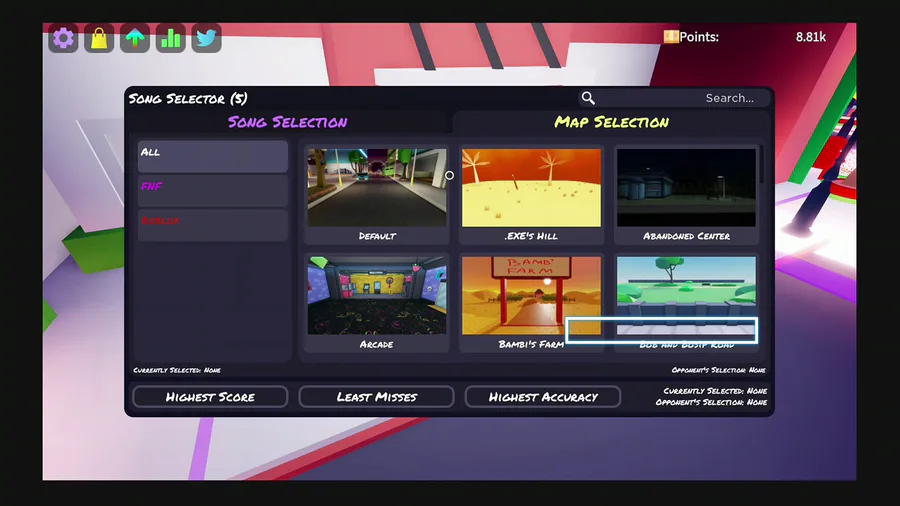Switch to the Song Selection tab
Viewport: 900px width, 506px height.
click(x=288, y=122)
